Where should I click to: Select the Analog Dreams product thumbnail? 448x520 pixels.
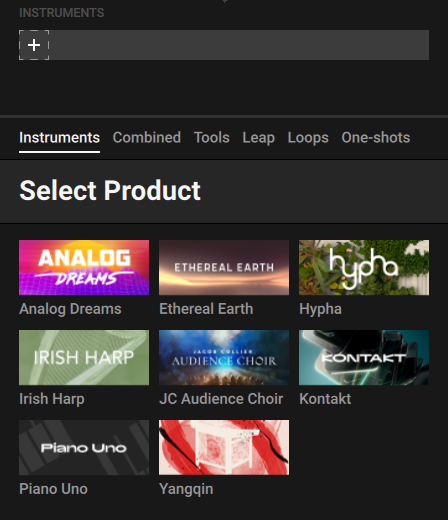[x=84, y=267]
